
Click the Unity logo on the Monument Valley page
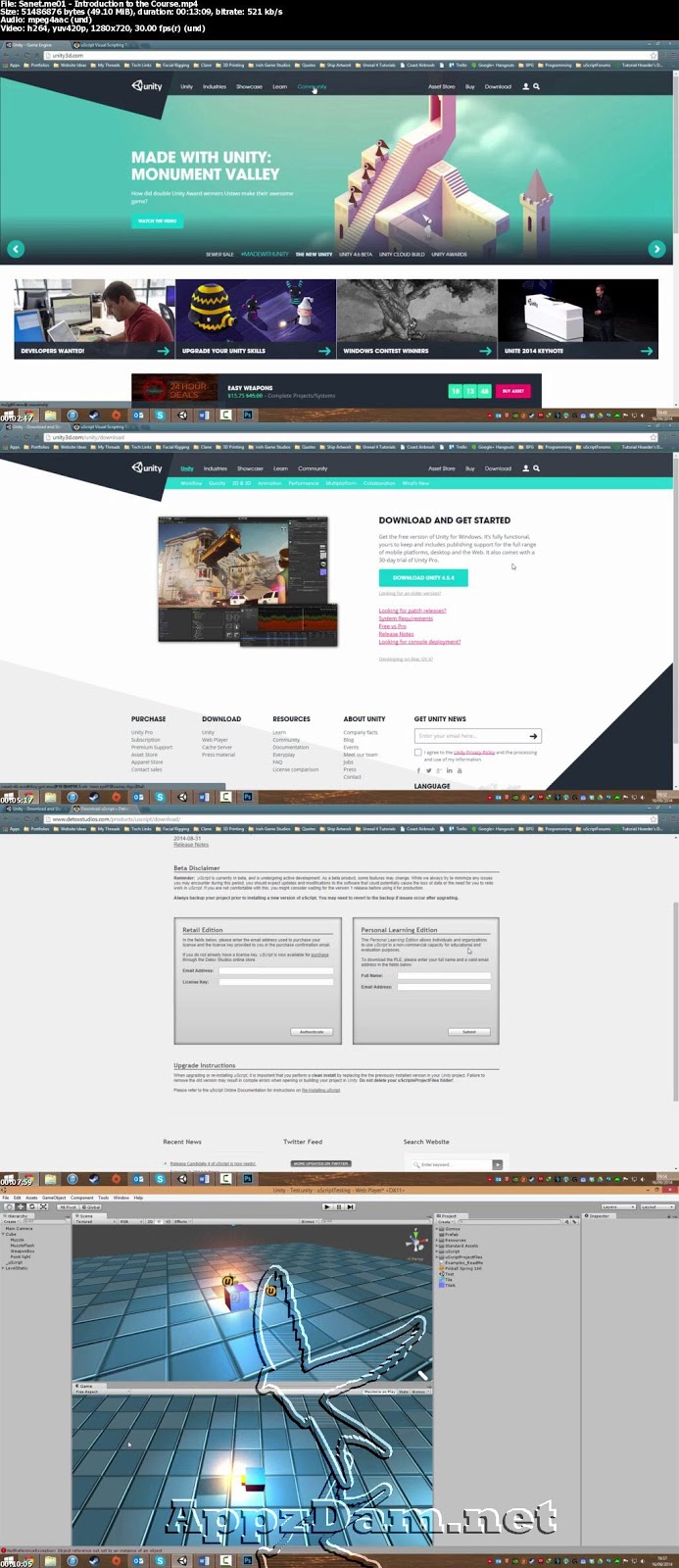click(147, 86)
